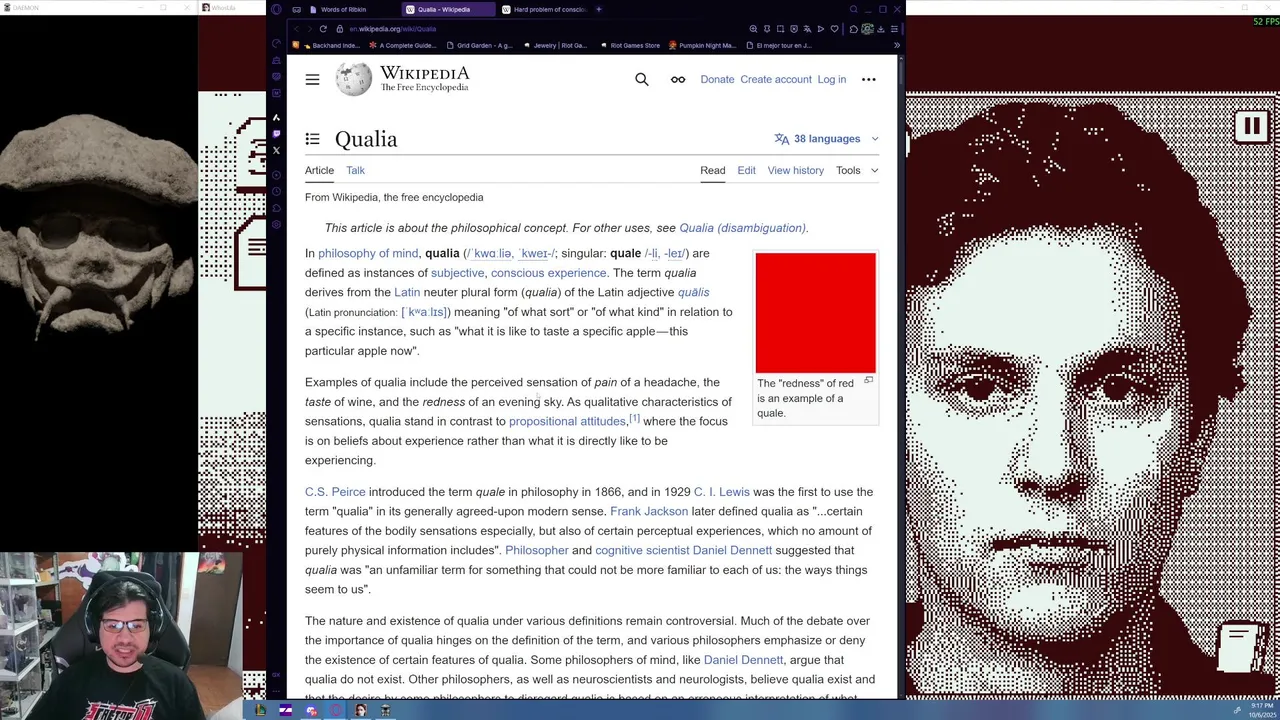
Task: Select the Read view tab
Action: coord(713,170)
